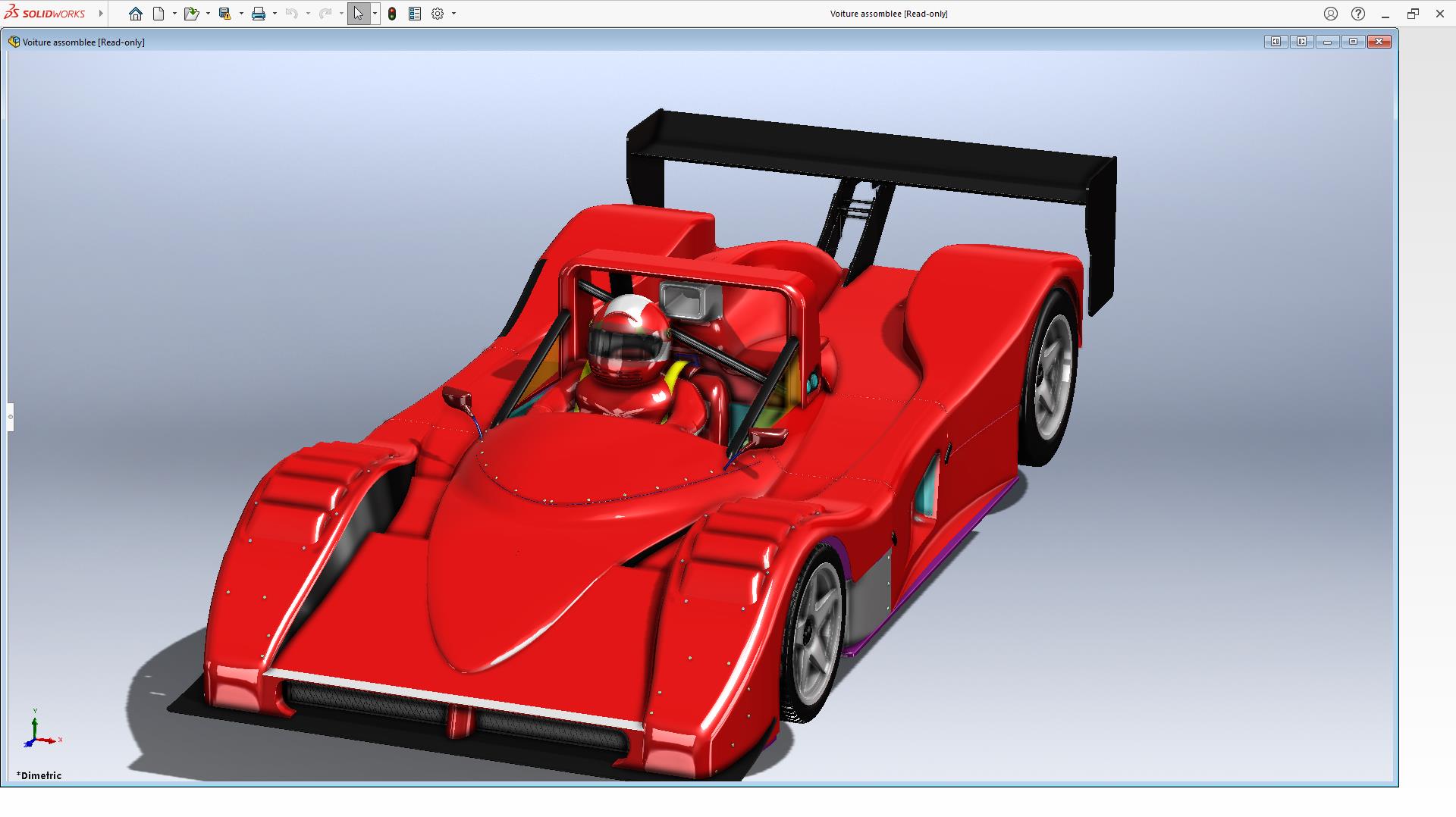Click the Home welcome icon
Viewport: 1456px width, 817px height.
click(x=135, y=14)
